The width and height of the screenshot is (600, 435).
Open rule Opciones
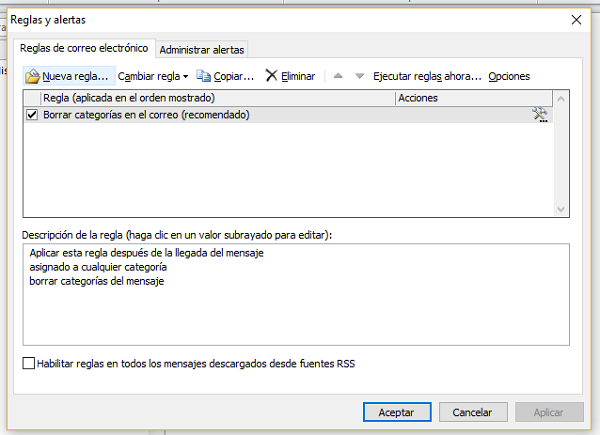click(x=509, y=76)
